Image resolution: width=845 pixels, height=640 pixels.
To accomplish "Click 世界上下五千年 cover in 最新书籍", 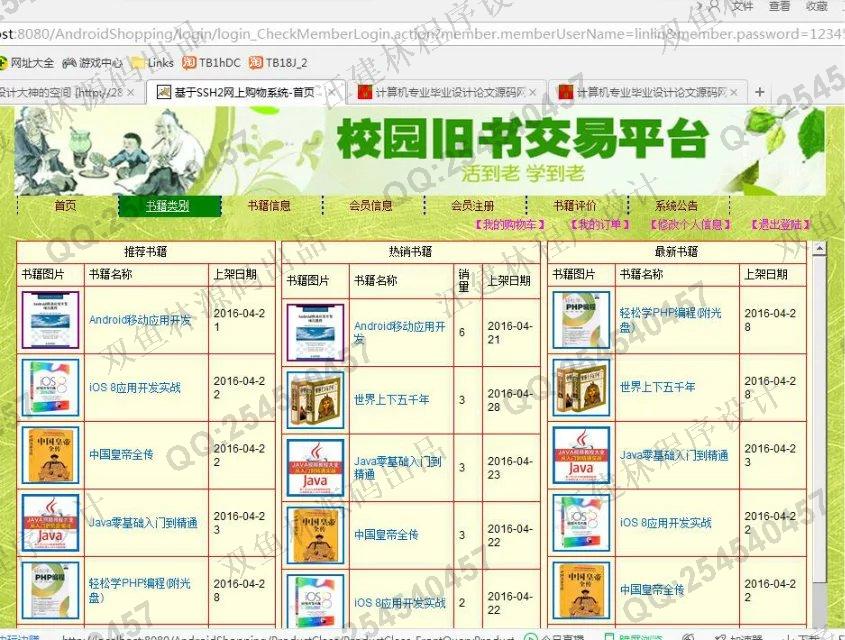I will [581, 387].
